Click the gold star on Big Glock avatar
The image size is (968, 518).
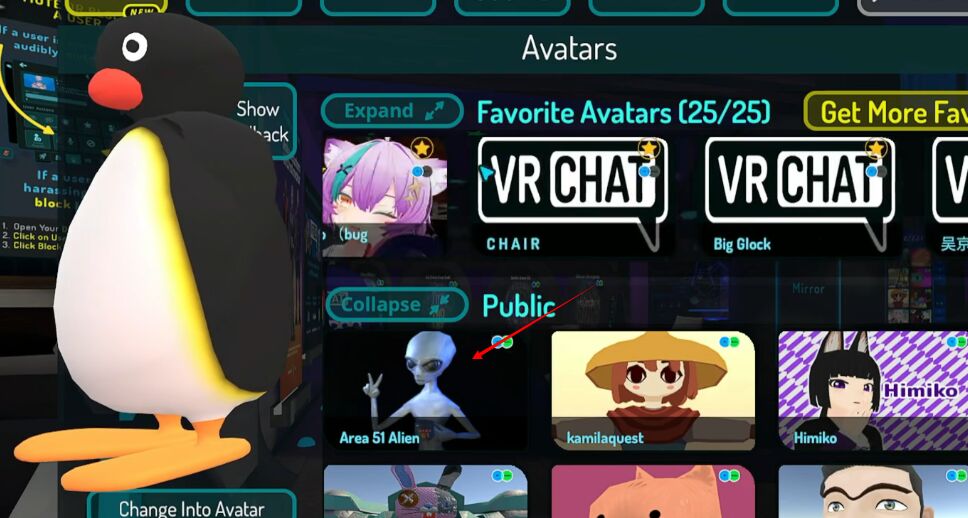click(876, 148)
